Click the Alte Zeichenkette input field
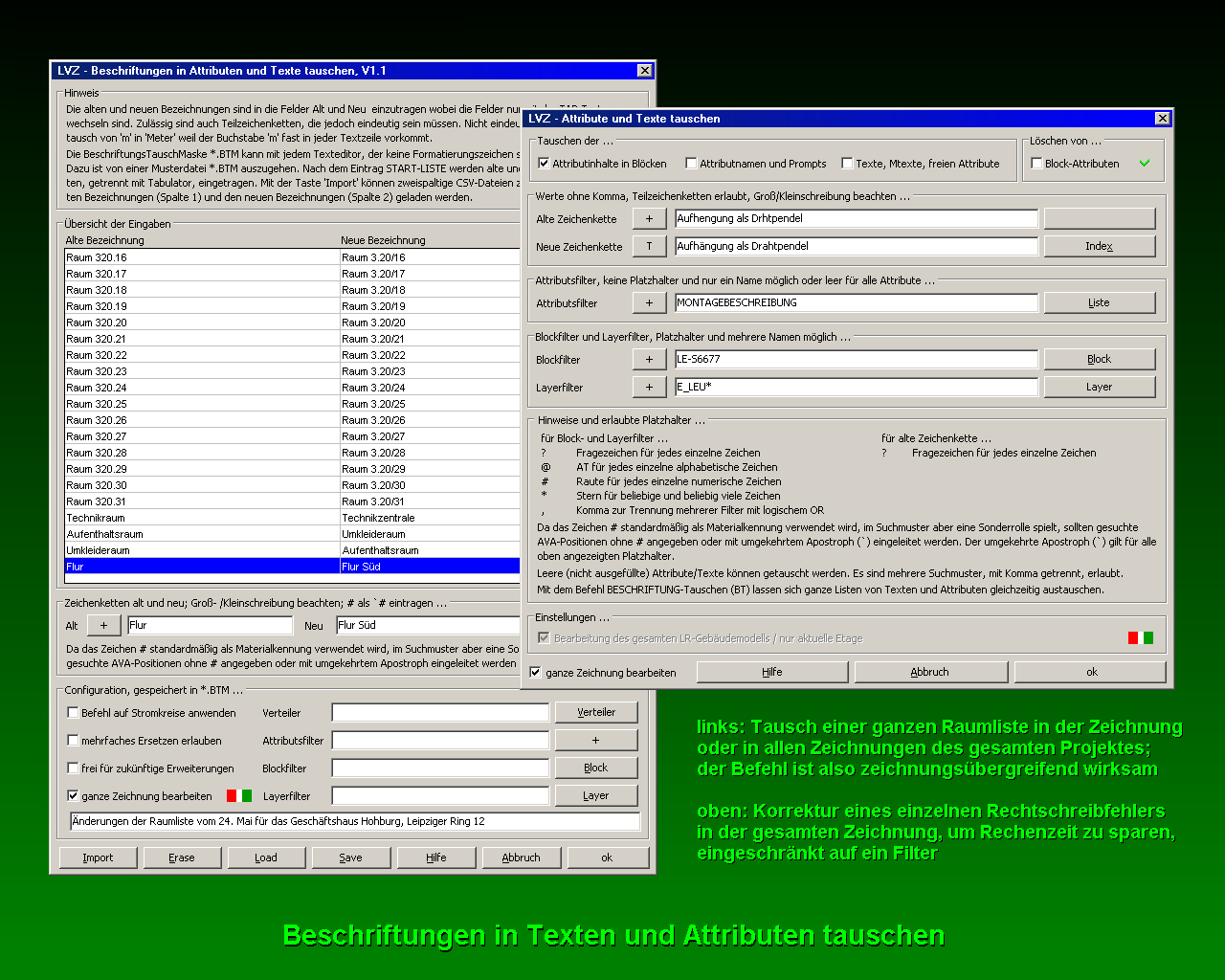Screen dimensions: 1225x980 (857, 219)
